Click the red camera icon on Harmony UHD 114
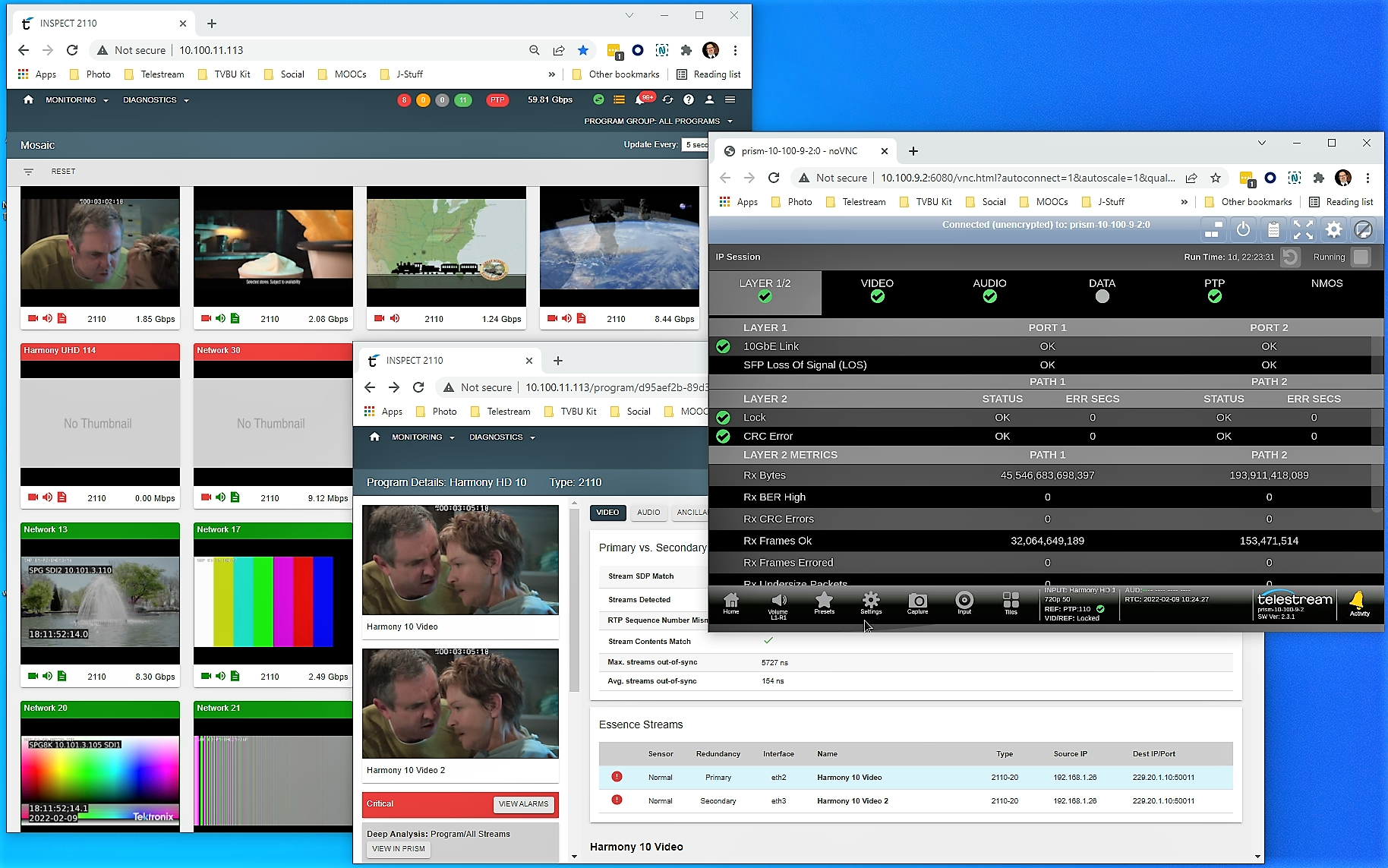This screenshot has height=868, width=1388. click(x=33, y=497)
